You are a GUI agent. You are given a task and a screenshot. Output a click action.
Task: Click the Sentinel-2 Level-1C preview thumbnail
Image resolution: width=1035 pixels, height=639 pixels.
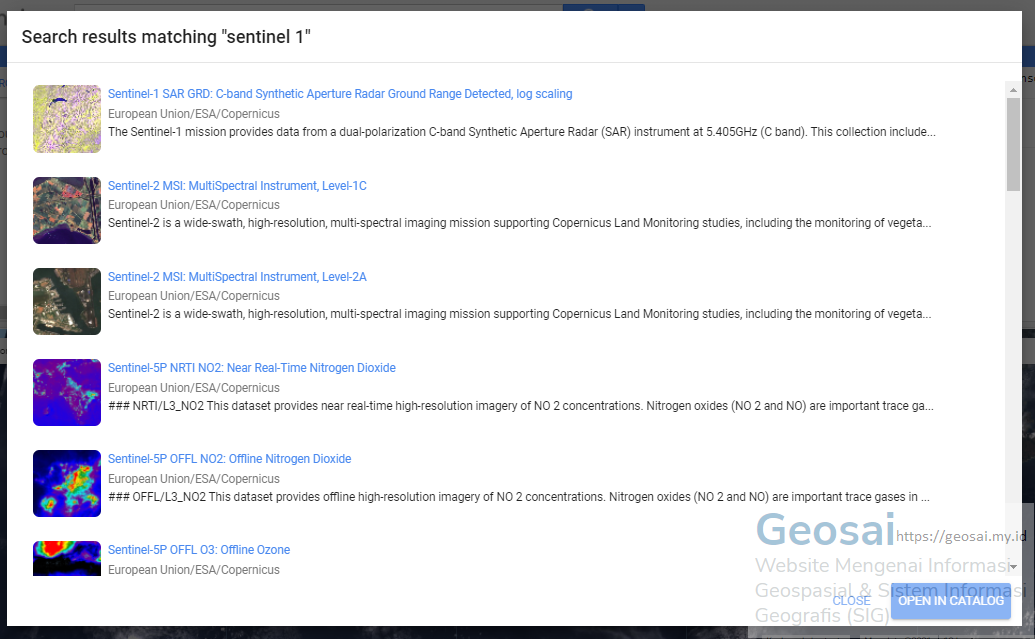[x=66, y=210]
